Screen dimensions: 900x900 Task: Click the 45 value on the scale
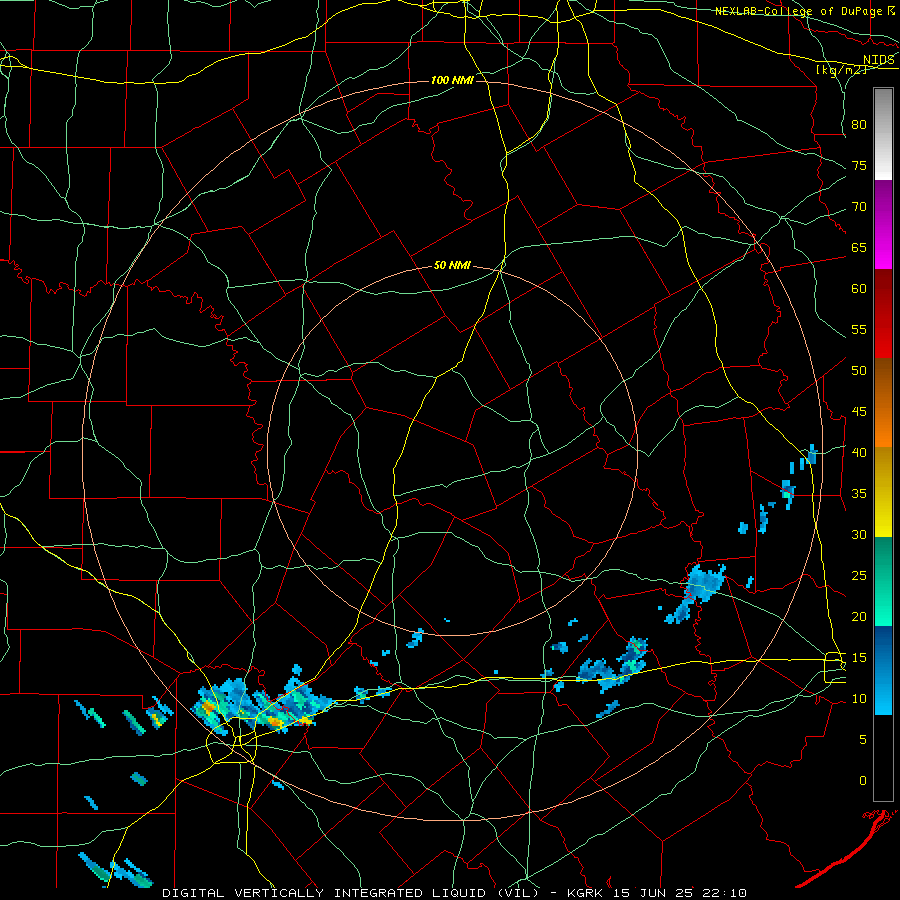tap(859, 412)
